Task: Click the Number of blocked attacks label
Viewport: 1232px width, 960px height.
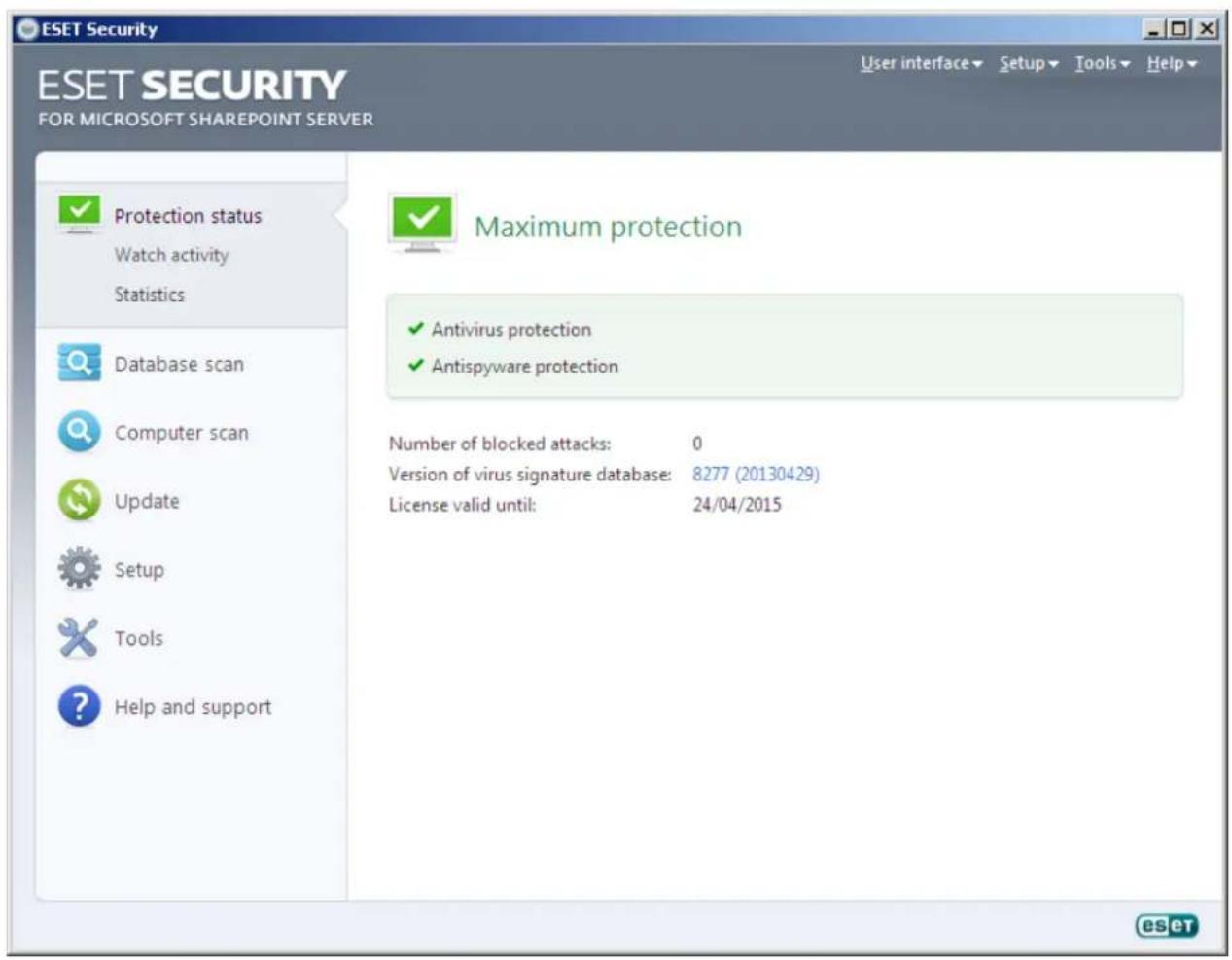Action: [500, 444]
